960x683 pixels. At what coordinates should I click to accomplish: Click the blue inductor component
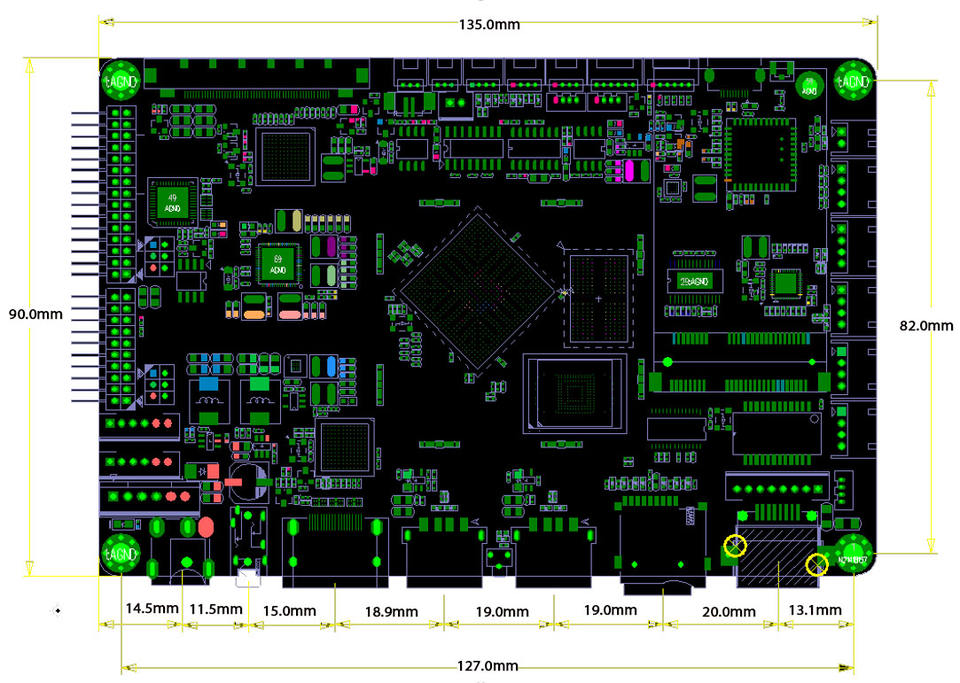(x=210, y=384)
